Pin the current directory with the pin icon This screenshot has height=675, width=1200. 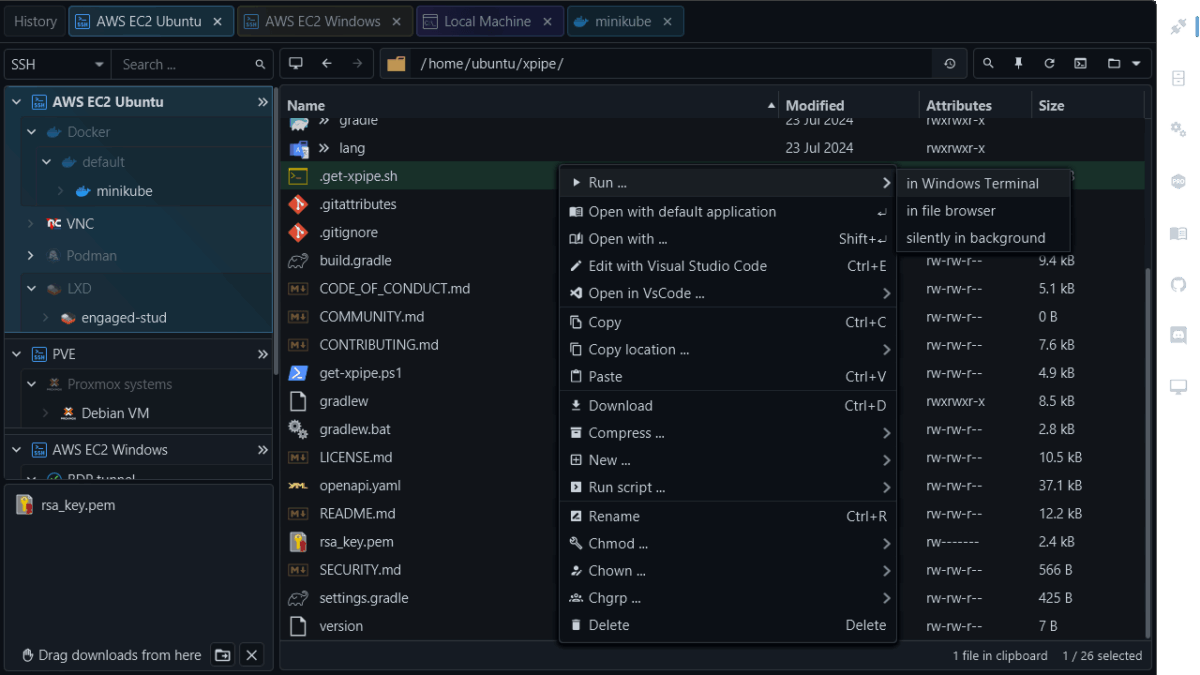click(1019, 64)
